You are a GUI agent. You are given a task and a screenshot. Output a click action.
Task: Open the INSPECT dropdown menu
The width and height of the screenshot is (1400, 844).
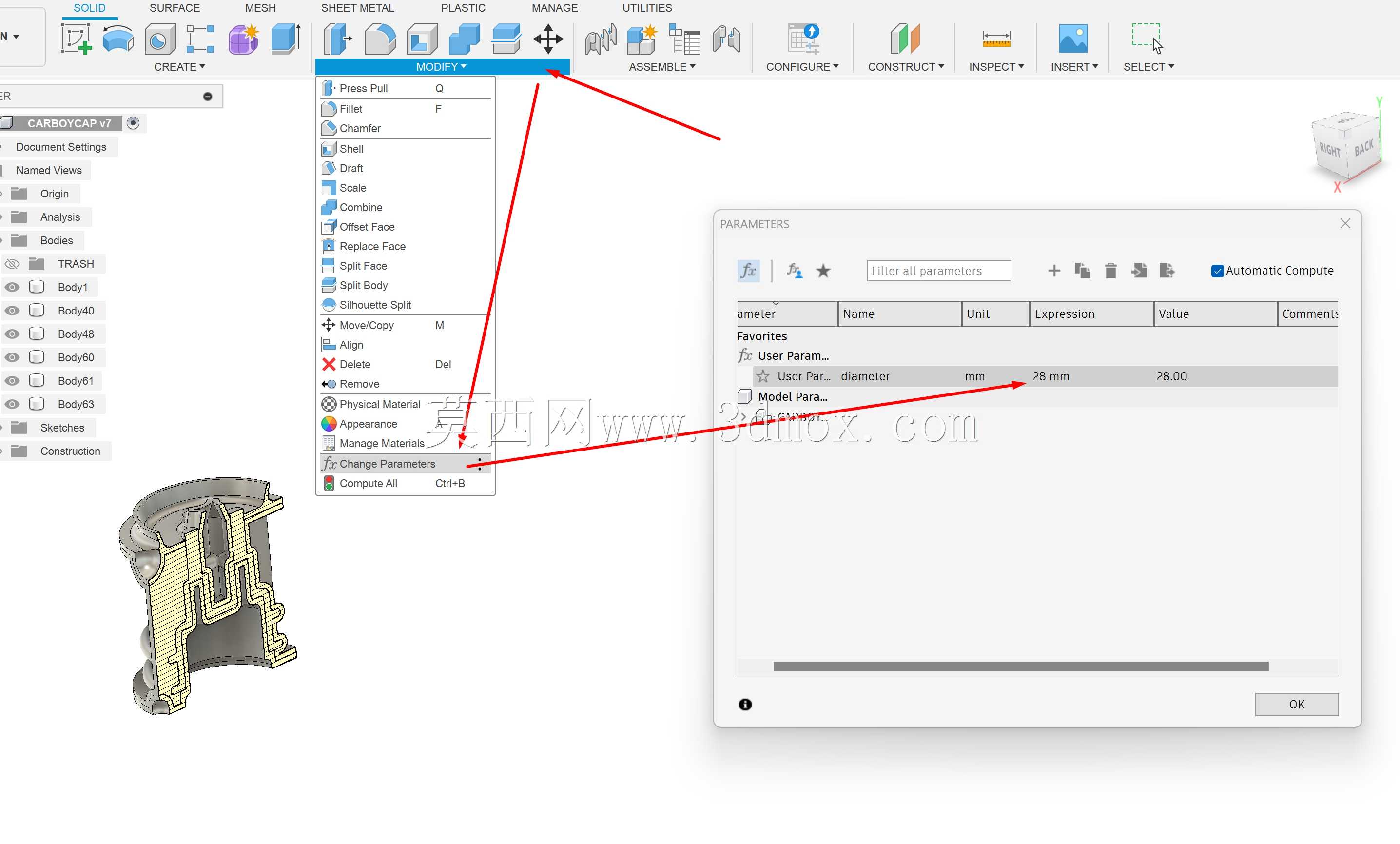pyautogui.click(x=996, y=67)
